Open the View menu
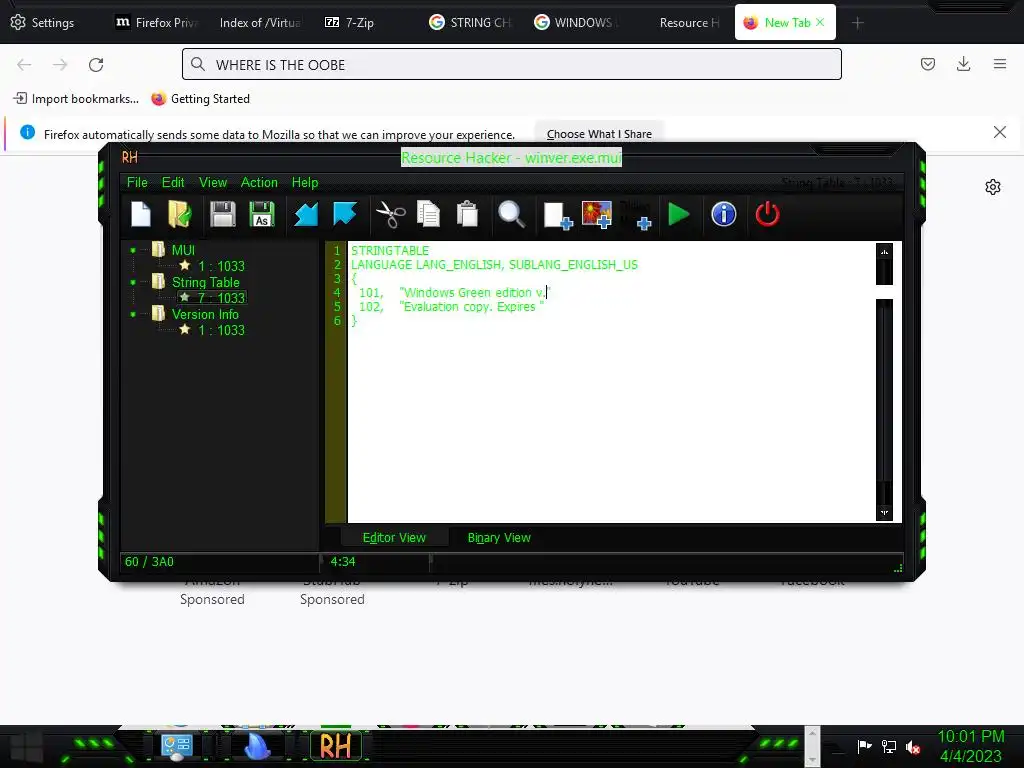The height and width of the screenshot is (768, 1024). pos(213,182)
